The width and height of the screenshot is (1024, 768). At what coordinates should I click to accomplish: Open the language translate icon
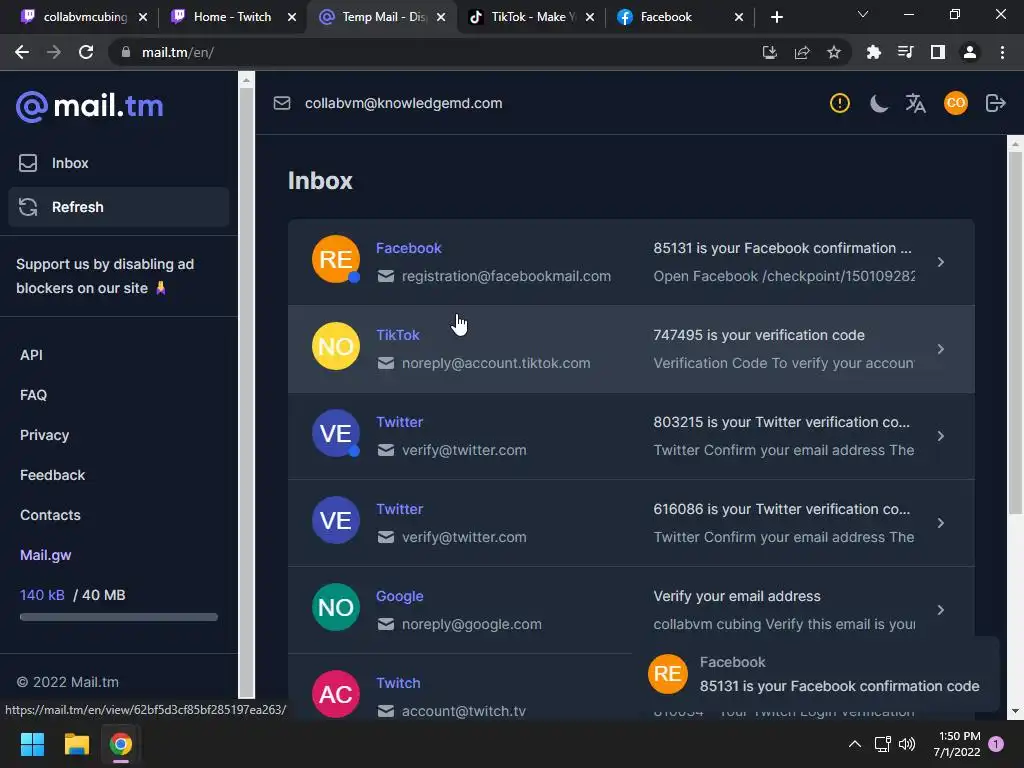pos(916,103)
